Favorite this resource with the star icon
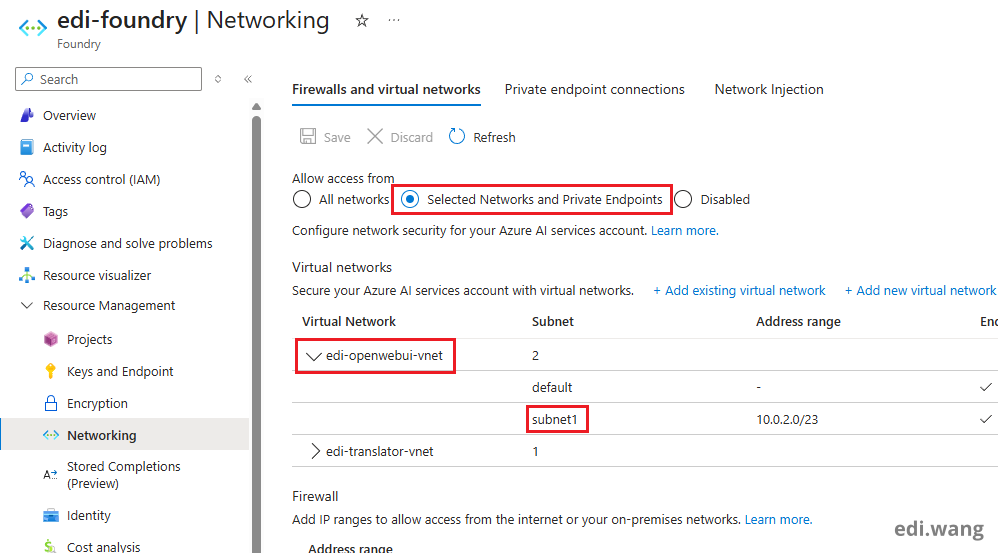Image resolution: width=998 pixels, height=553 pixels. [x=362, y=20]
